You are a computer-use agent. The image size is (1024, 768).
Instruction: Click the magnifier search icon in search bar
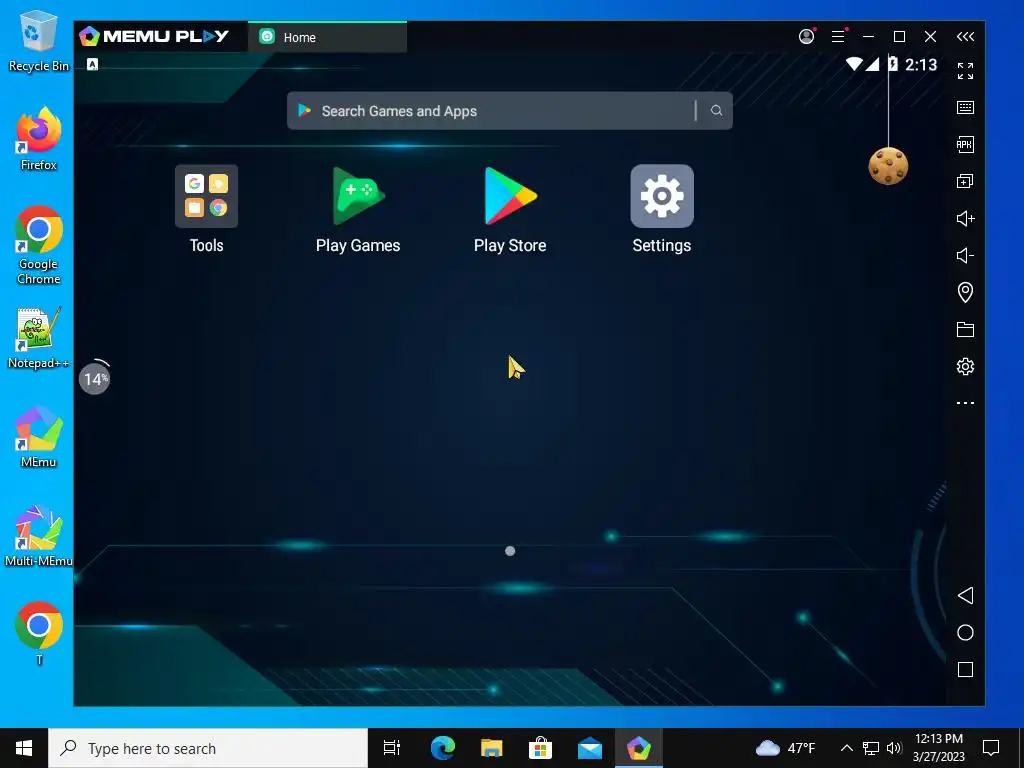coord(716,111)
